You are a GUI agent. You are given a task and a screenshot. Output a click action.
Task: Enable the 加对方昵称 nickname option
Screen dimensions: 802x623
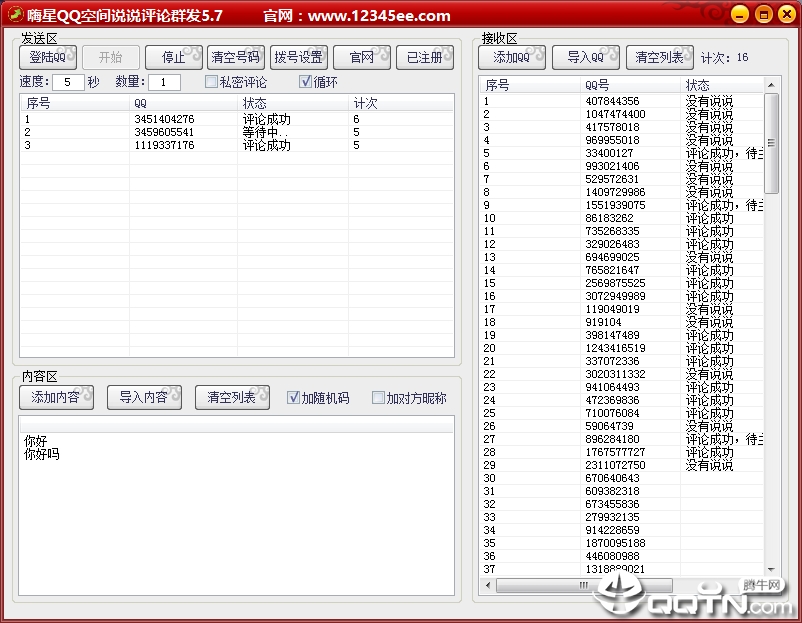click(x=377, y=397)
